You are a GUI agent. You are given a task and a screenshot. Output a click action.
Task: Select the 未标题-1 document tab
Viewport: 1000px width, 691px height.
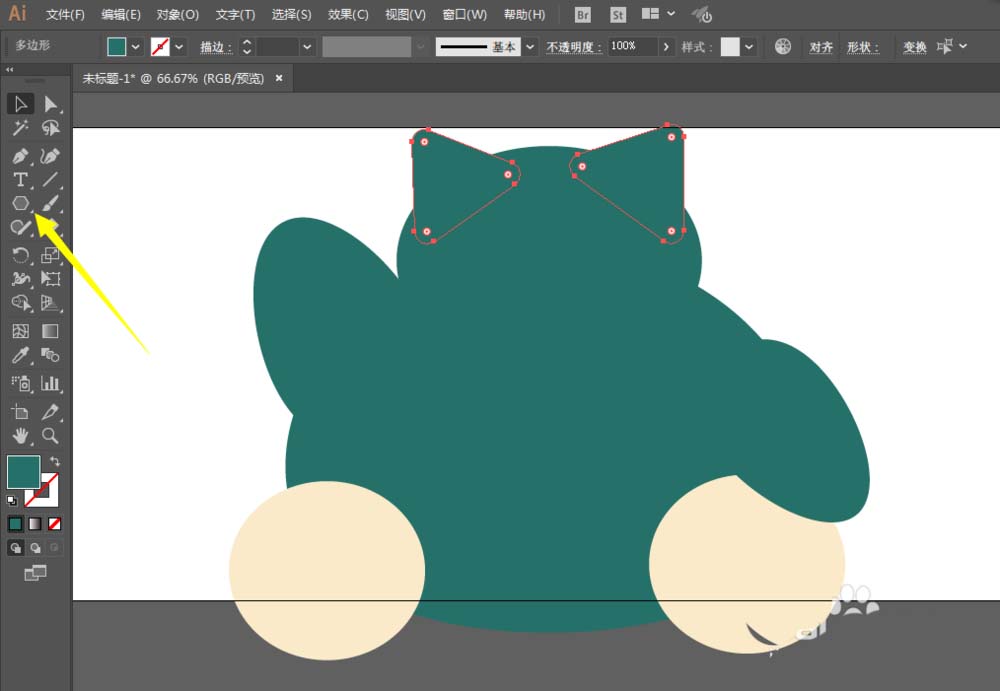(173, 78)
